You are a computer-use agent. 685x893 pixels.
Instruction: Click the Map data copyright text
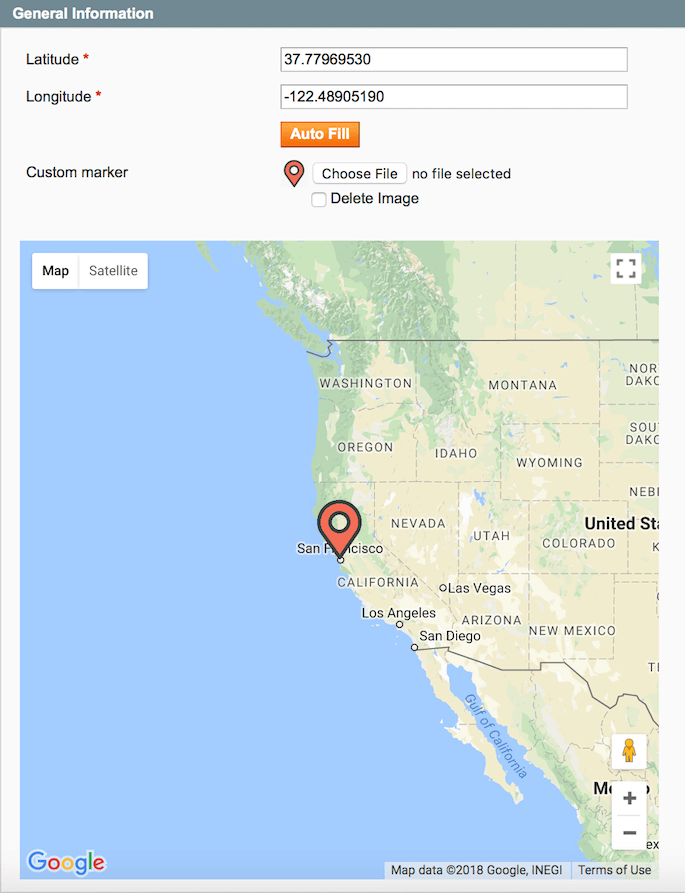478,870
